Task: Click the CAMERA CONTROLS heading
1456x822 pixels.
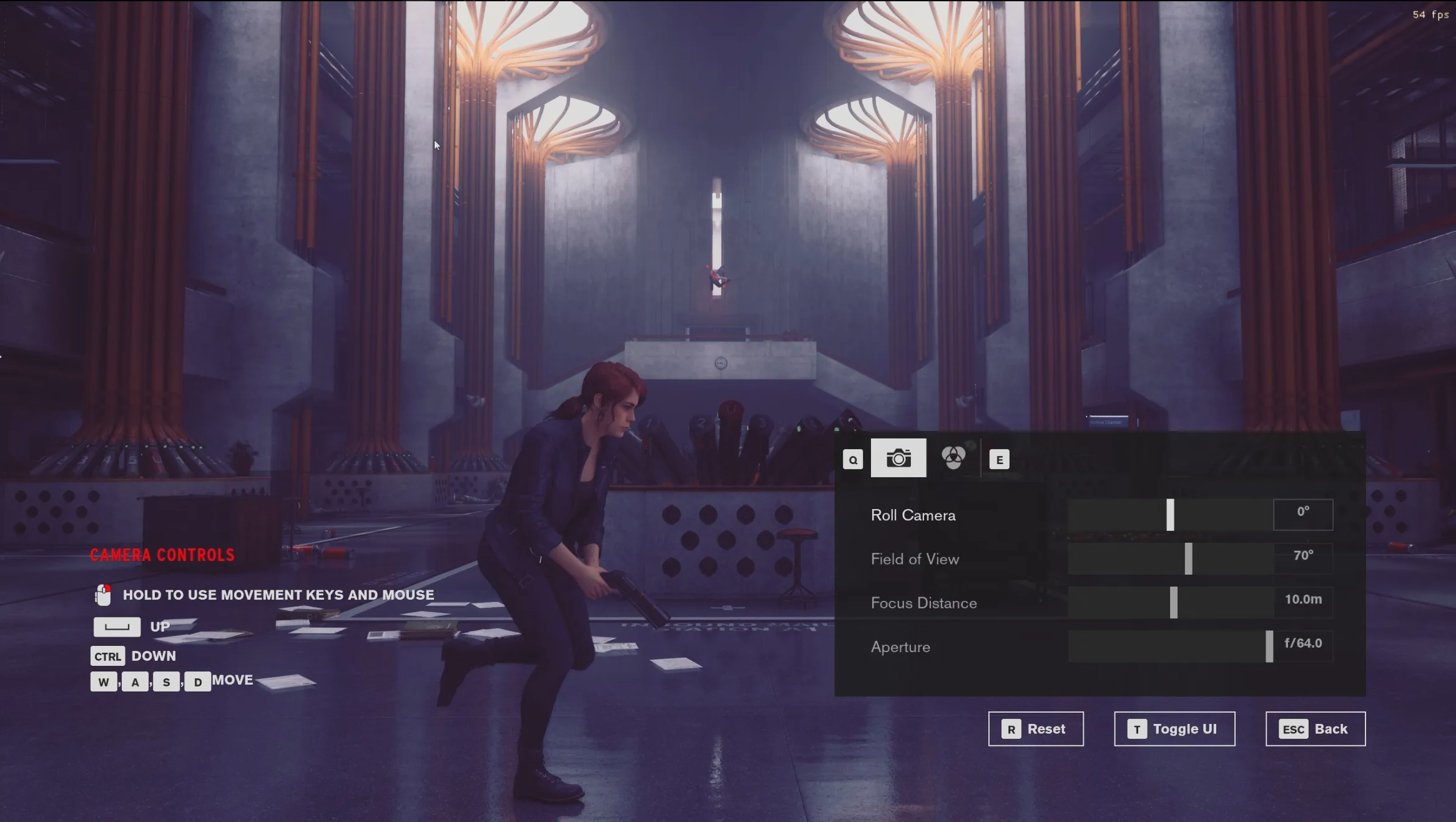Action: pos(162,555)
